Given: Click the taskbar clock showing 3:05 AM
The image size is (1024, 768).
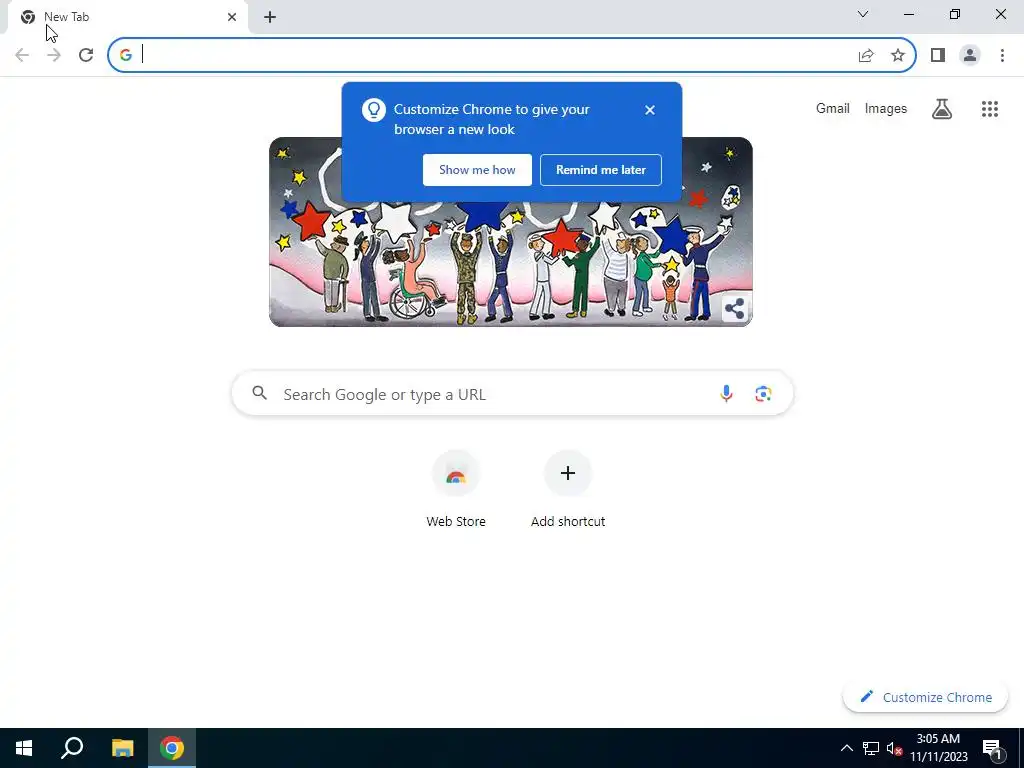Looking at the screenshot, I should pyautogui.click(x=938, y=748).
